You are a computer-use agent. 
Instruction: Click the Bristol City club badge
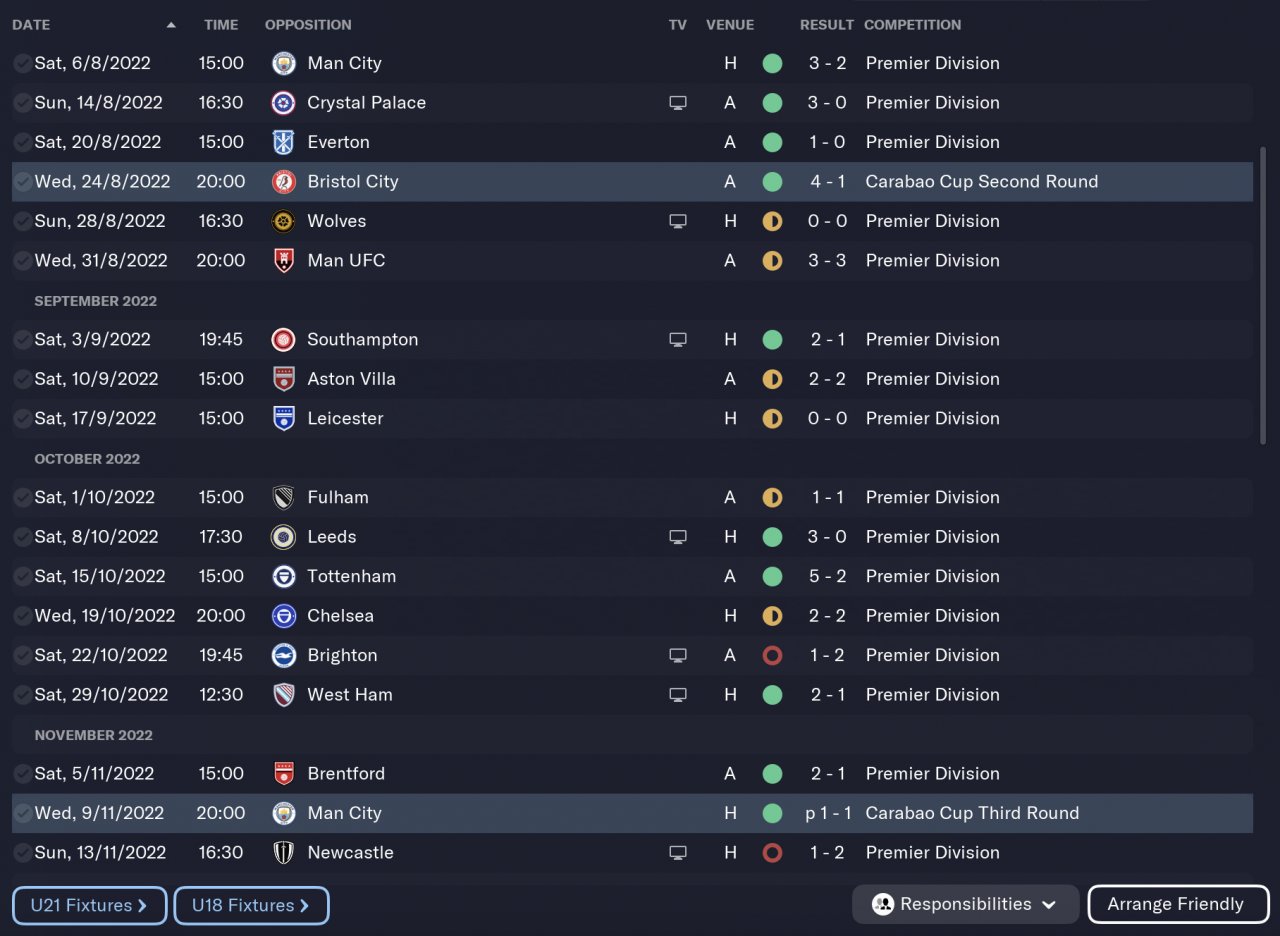[283, 182]
